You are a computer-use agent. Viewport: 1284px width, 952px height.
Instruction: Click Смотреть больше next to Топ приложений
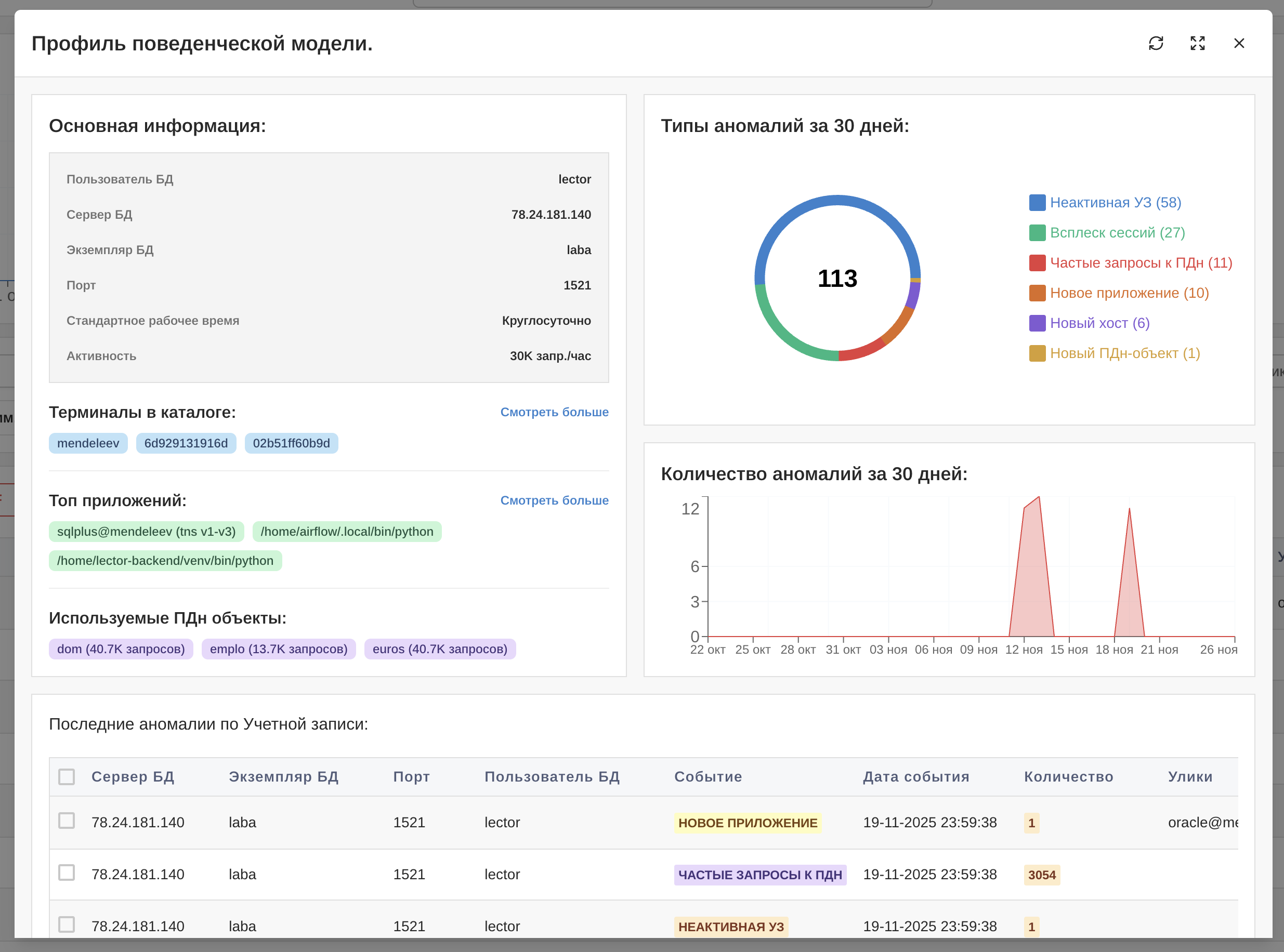coord(554,500)
